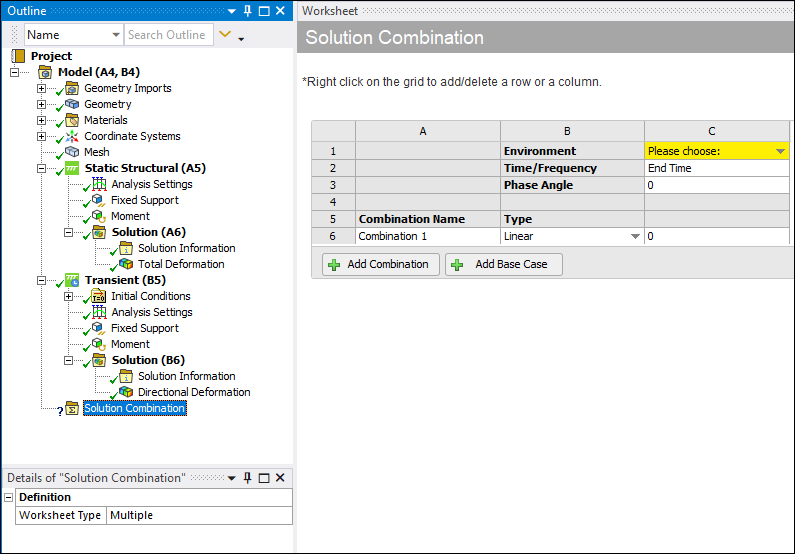Open the Name filter dropdown in Outline
The height and width of the screenshot is (554, 795).
click(x=114, y=35)
